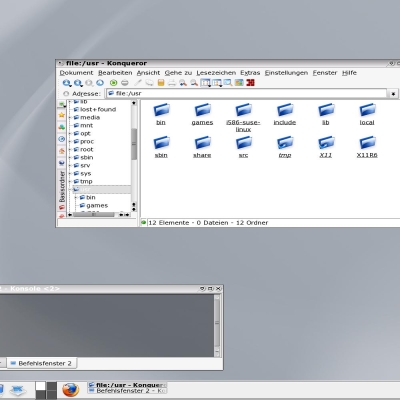Open the Einstellungen menu
Image resolution: width=400 pixels, height=400 pixels.
pos(286,73)
